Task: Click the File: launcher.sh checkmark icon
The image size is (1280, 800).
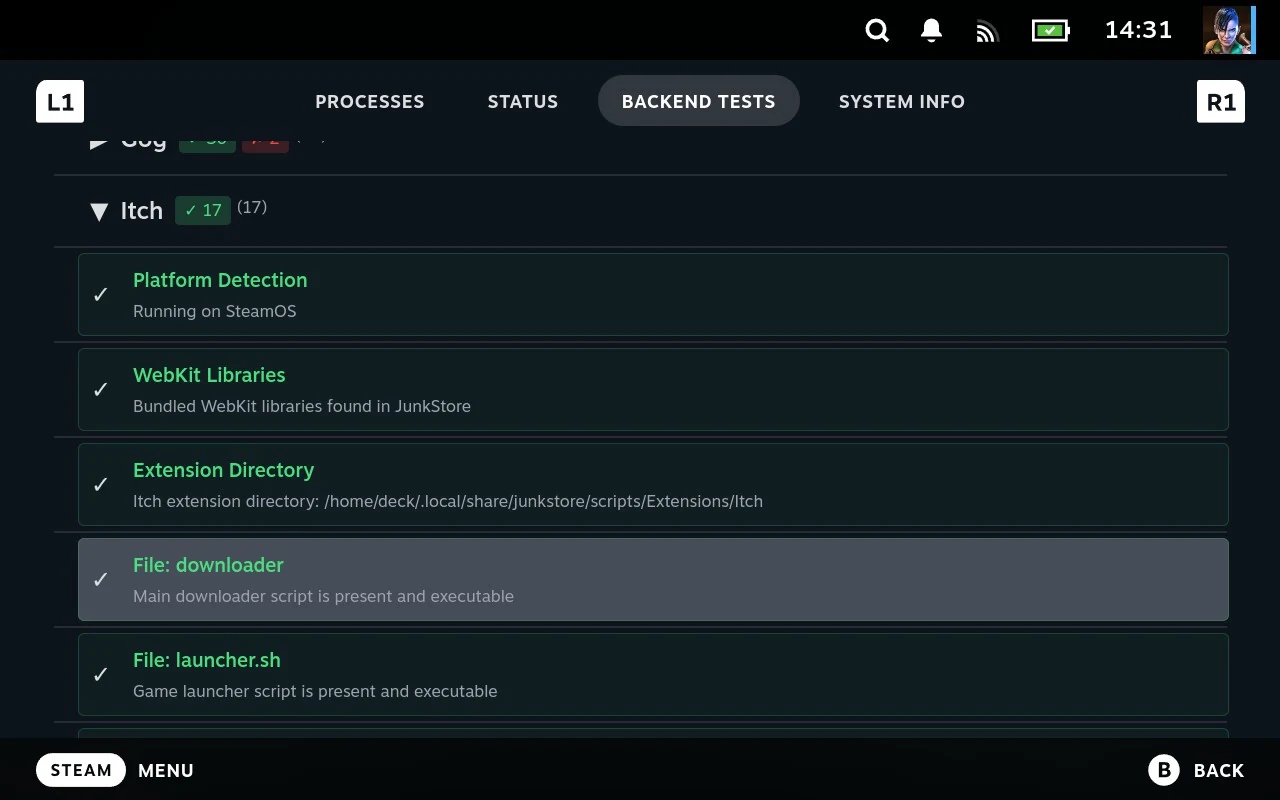Action: [101, 675]
